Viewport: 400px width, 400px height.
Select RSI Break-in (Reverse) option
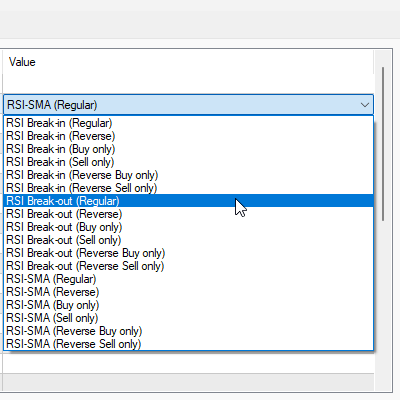point(189,136)
